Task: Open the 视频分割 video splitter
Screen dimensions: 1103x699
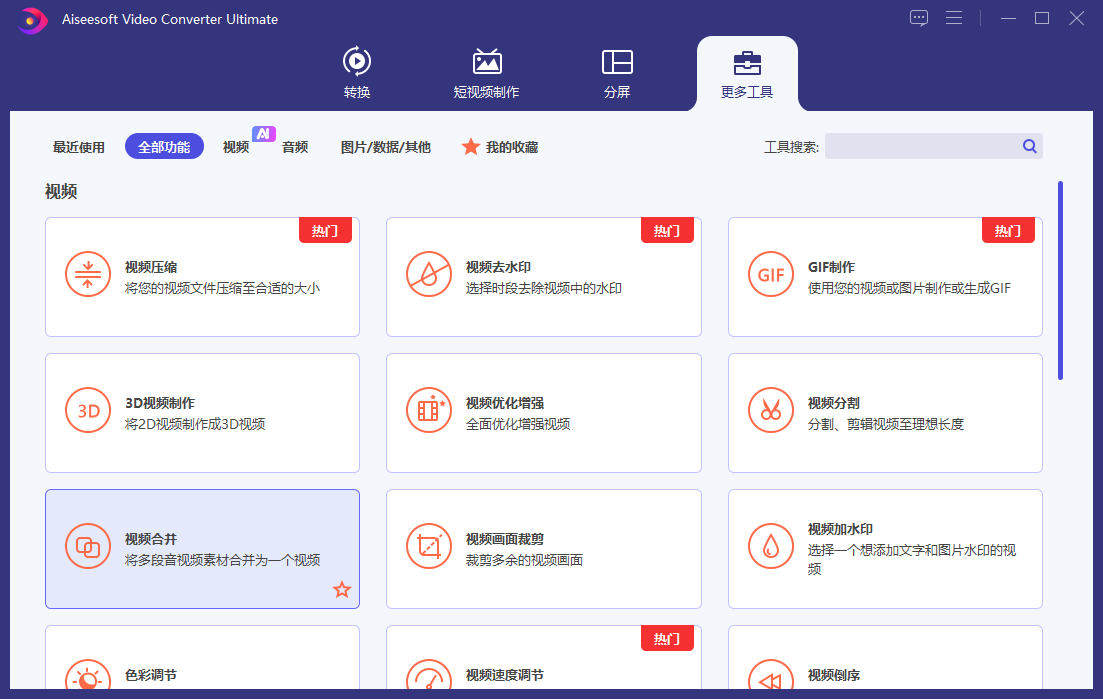Action: 885,412
